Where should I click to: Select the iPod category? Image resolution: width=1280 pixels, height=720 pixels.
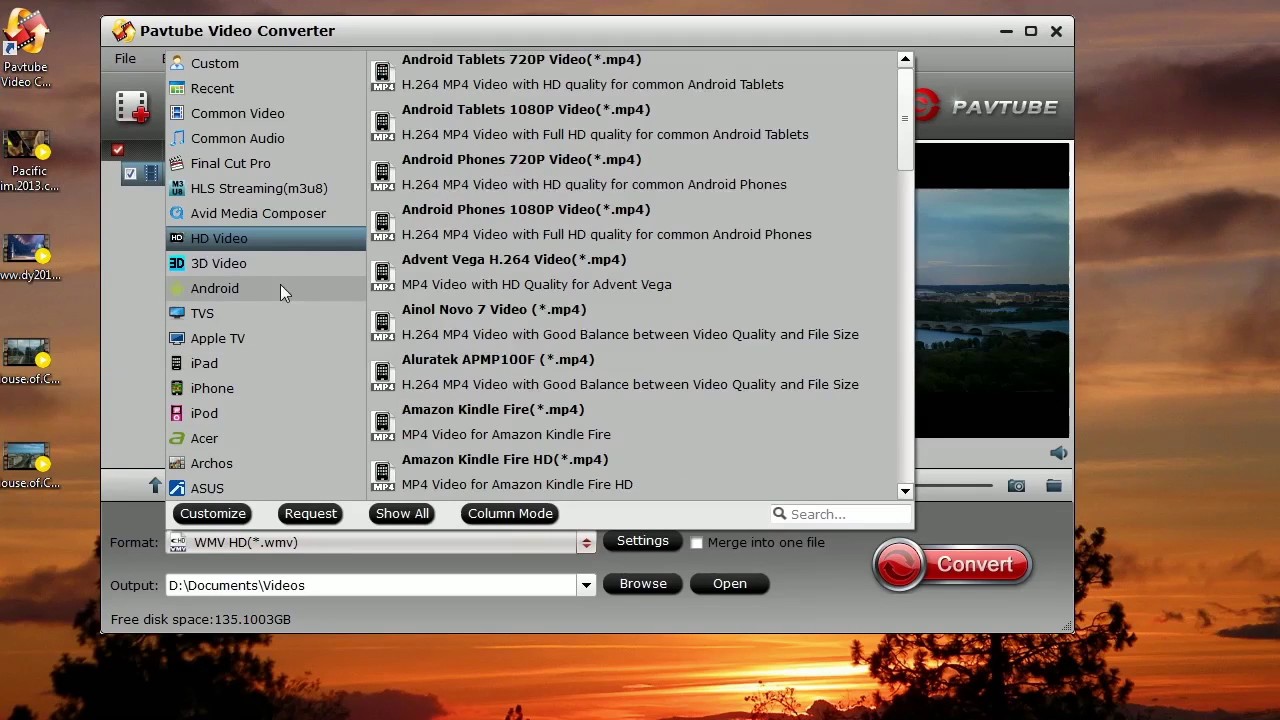[266, 413]
